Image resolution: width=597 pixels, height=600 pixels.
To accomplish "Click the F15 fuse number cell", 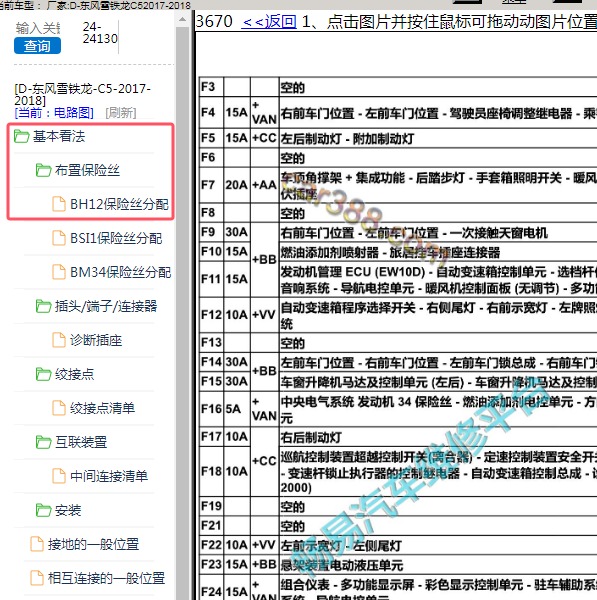I will [212, 381].
